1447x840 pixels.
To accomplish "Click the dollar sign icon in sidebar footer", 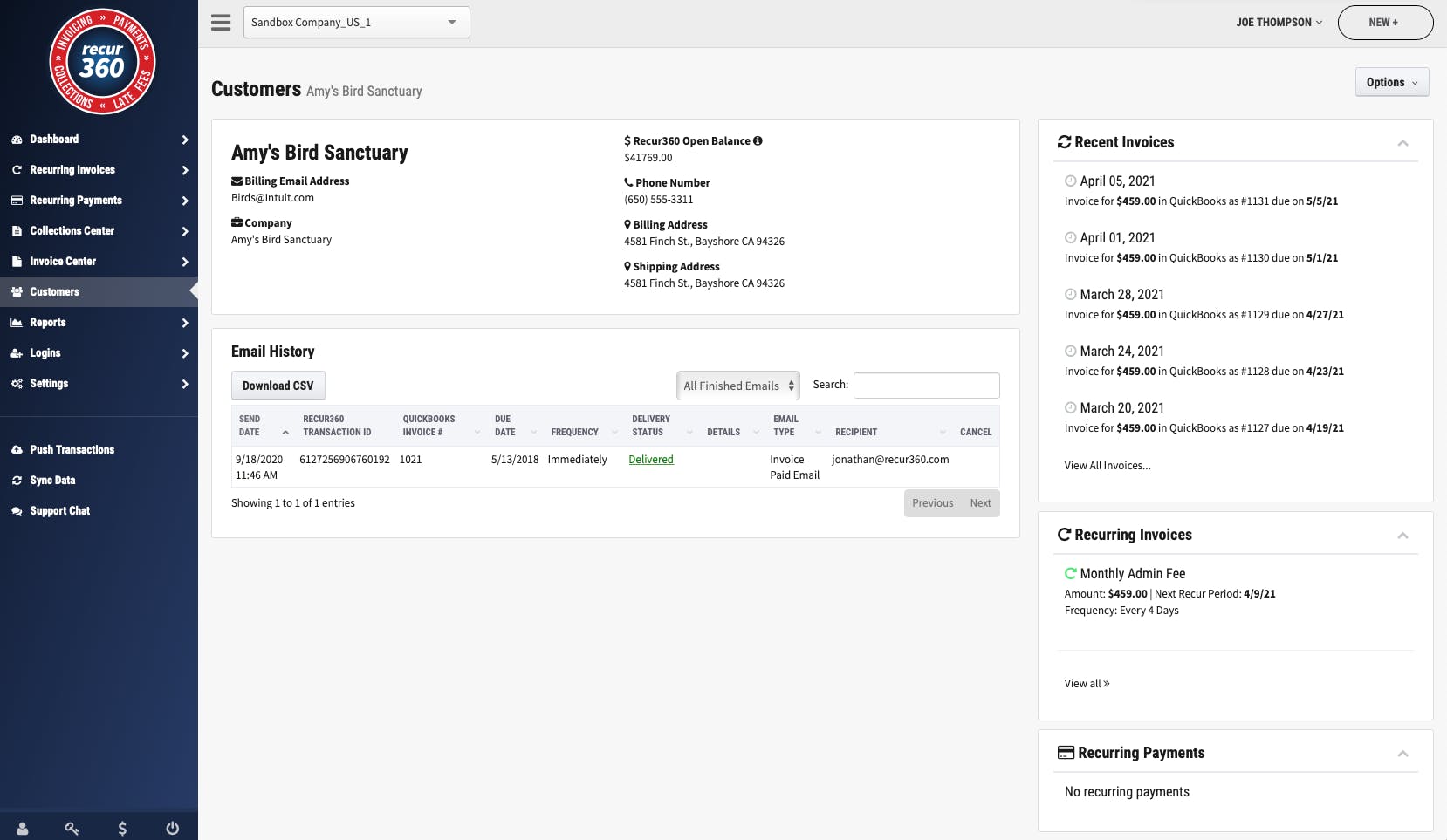I will (122, 829).
